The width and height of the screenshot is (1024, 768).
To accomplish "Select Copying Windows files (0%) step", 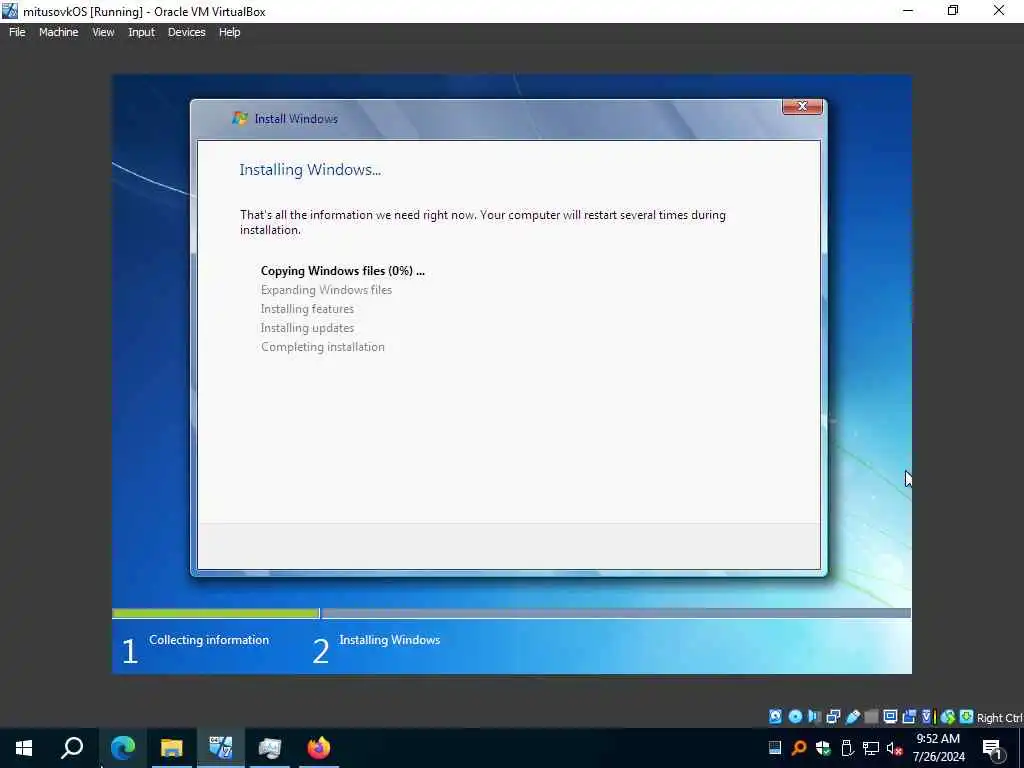I will pyautogui.click(x=342, y=271).
